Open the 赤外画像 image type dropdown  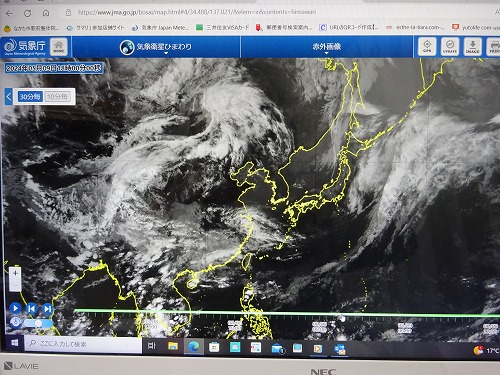coord(327,47)
